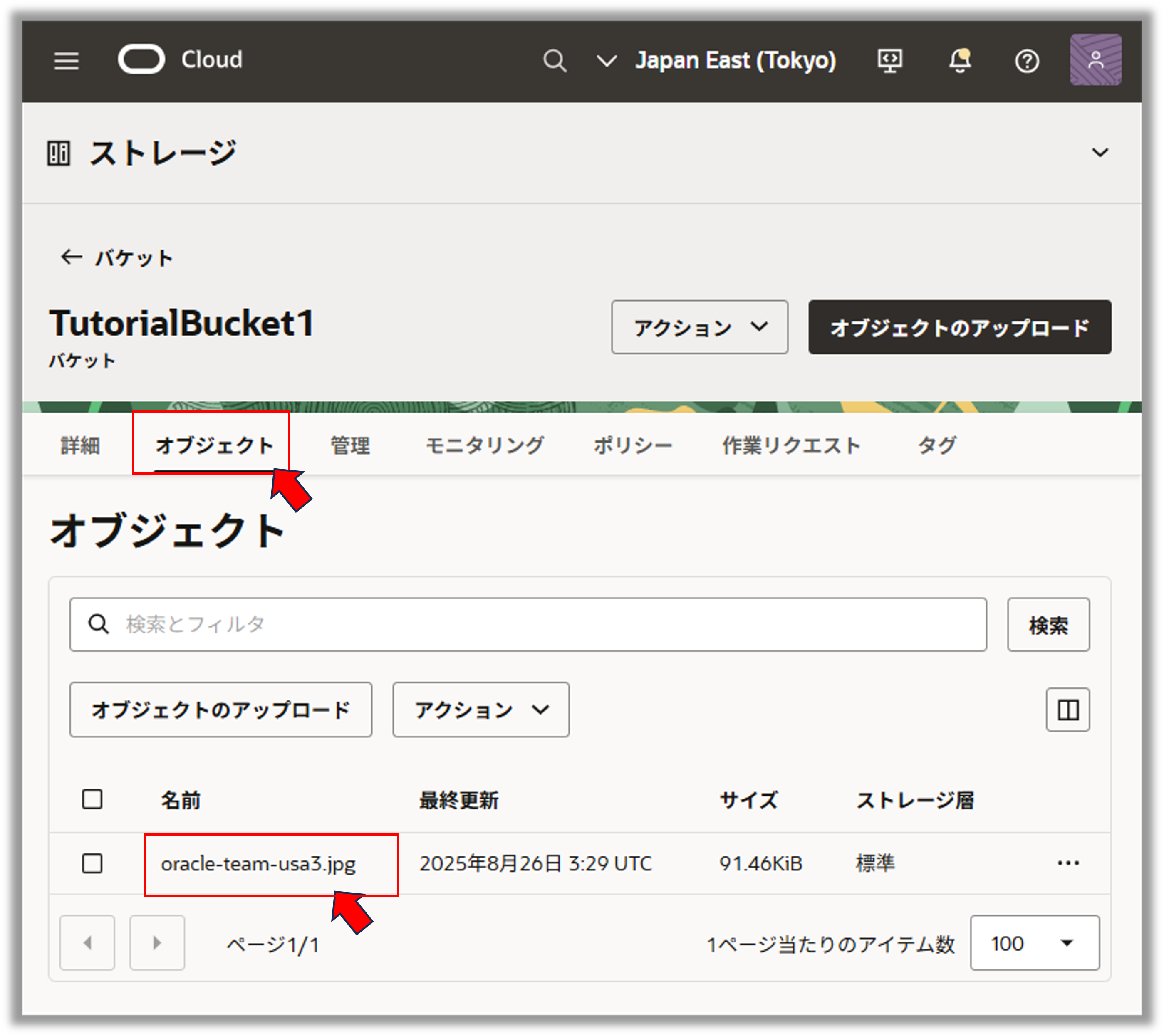Open the three-dot row actions menu
This screenshot has width=1164, height=1036.
1068,863
